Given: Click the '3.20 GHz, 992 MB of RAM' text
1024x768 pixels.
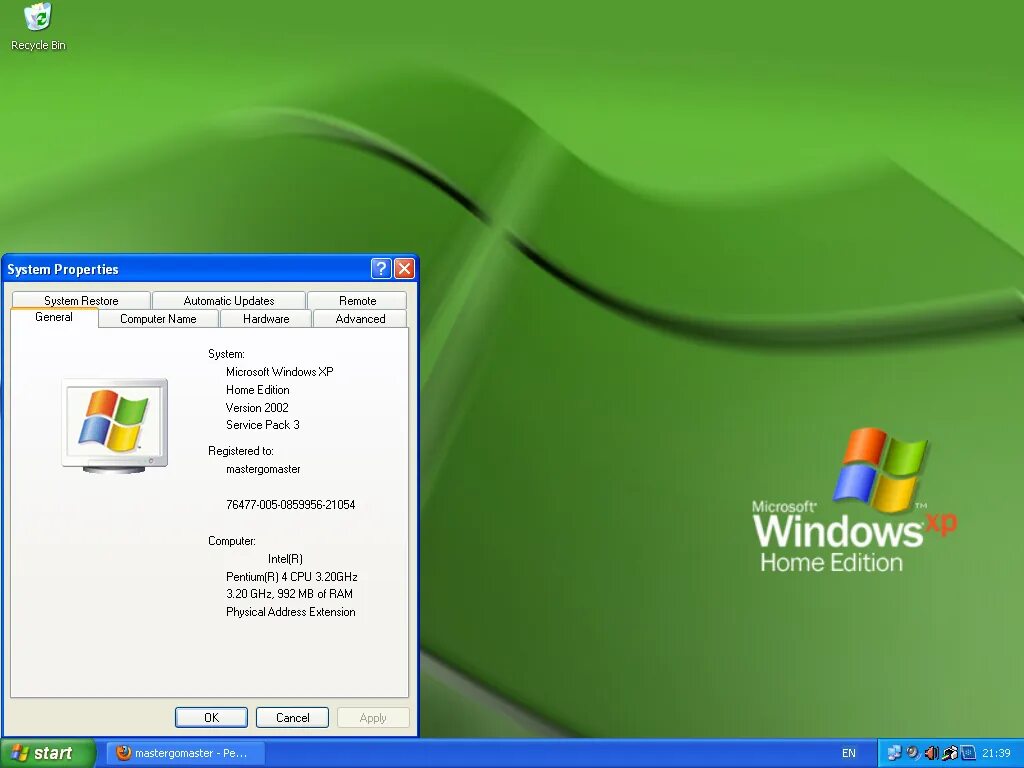Looking at the screenshot, I should click(x=289, y=594).
